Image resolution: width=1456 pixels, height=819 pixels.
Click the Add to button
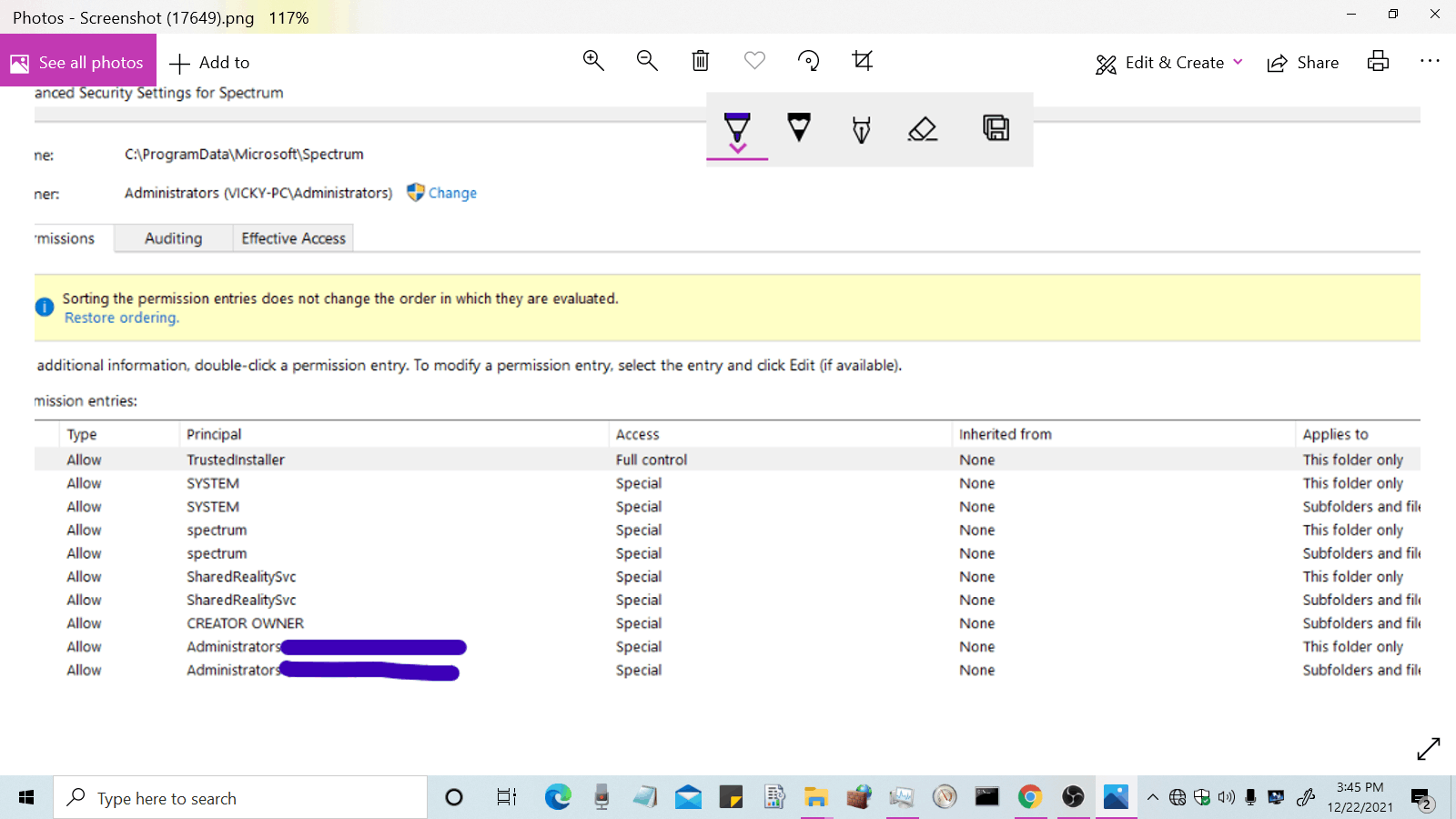pyautogui.click(x=209, y=63)
